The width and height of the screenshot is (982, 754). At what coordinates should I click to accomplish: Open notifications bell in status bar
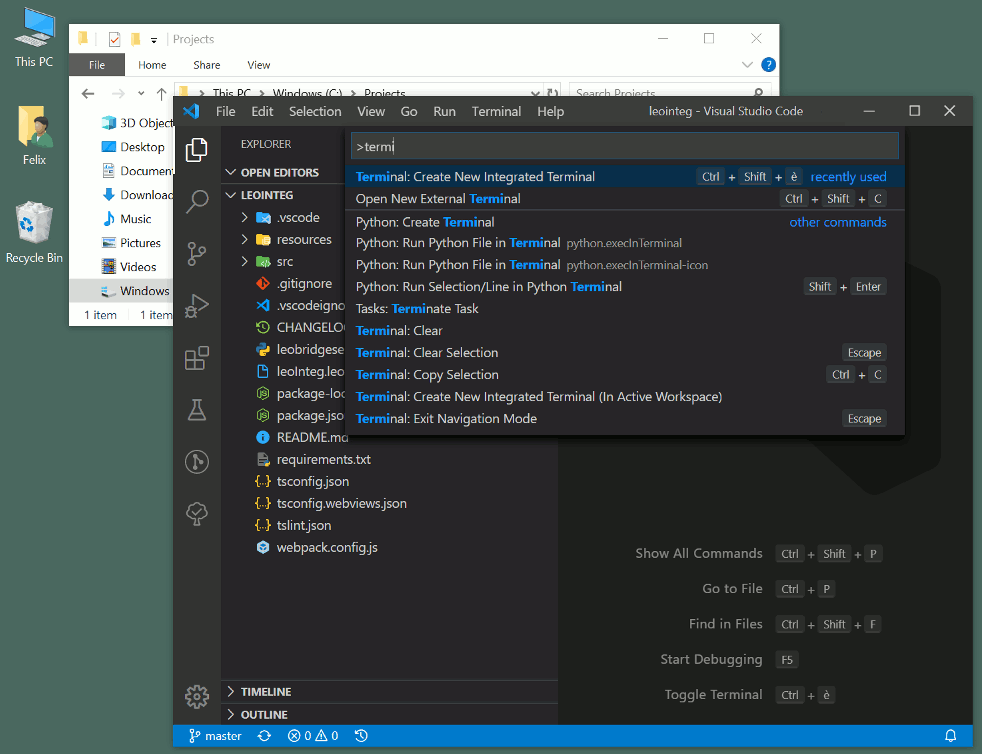click(x=950, y=736)
